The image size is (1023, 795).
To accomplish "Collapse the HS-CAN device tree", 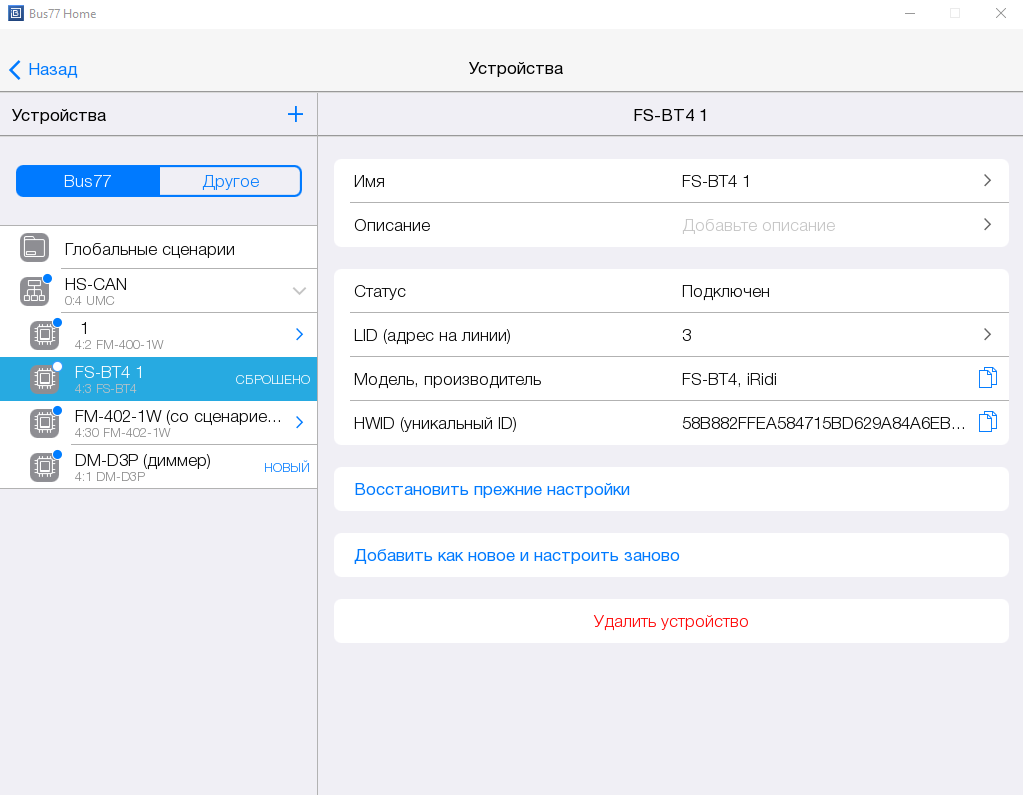I will [299, 291].
